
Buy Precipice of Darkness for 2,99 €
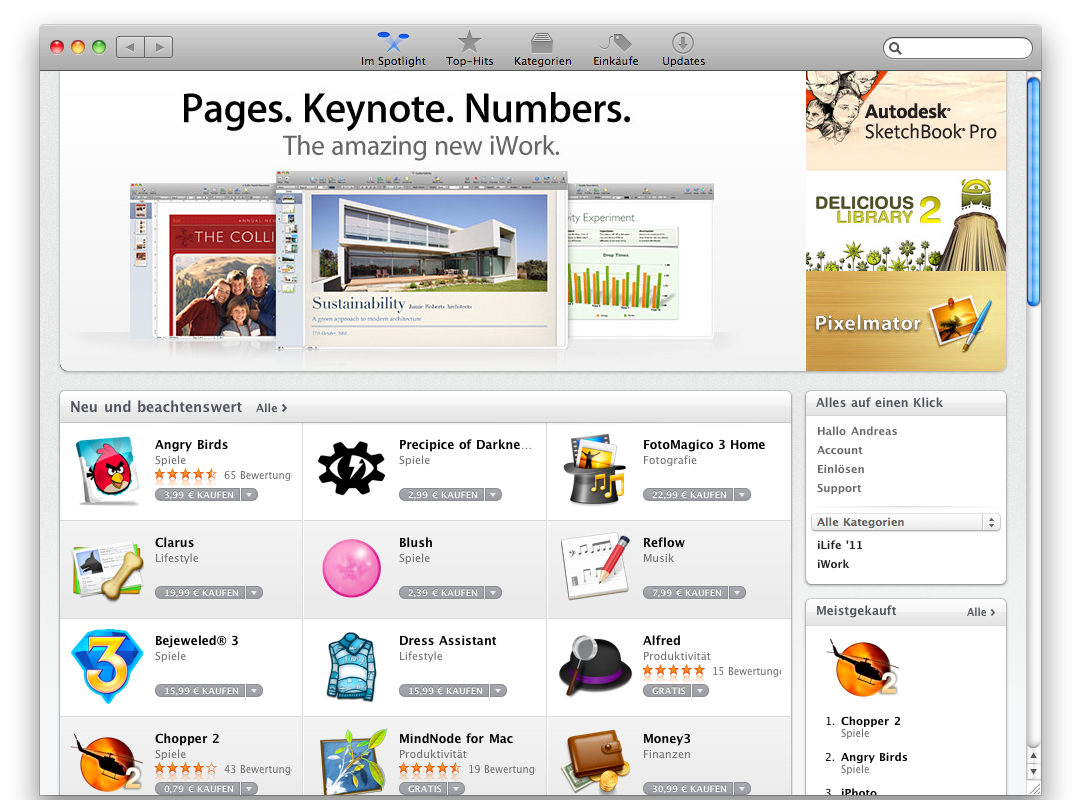pos(442,494)
